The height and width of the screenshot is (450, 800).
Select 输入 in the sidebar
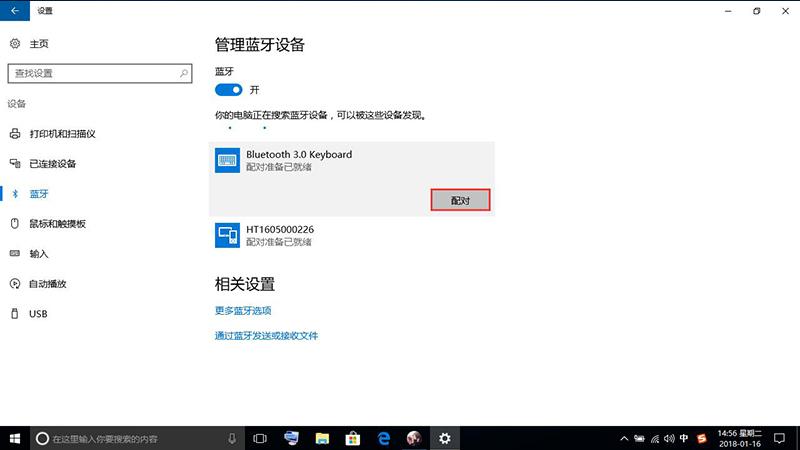tap(39, 254)
